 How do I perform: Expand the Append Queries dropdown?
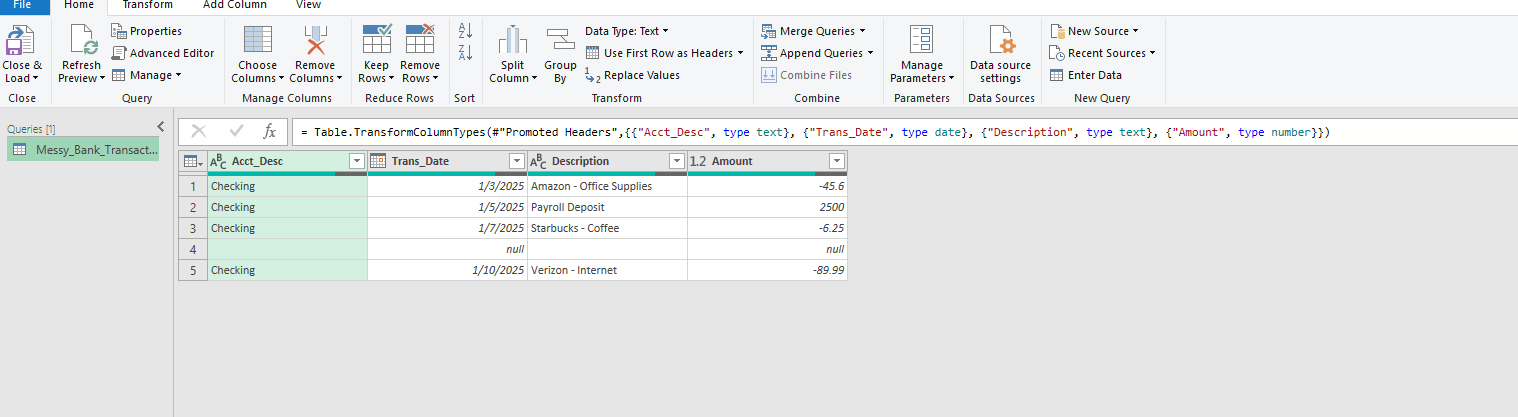click(x=870, y=53)
